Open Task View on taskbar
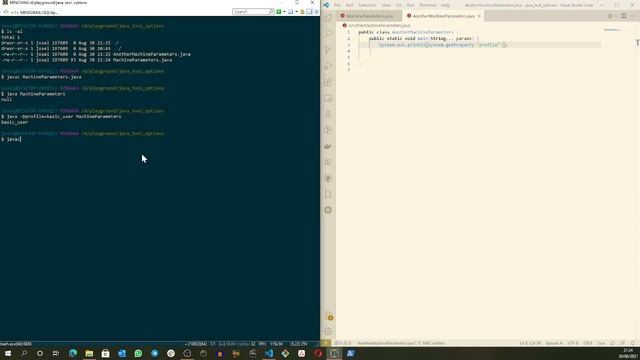Viewport: 640px width, 360px height. pyautogui.click(x=56, y=353)
